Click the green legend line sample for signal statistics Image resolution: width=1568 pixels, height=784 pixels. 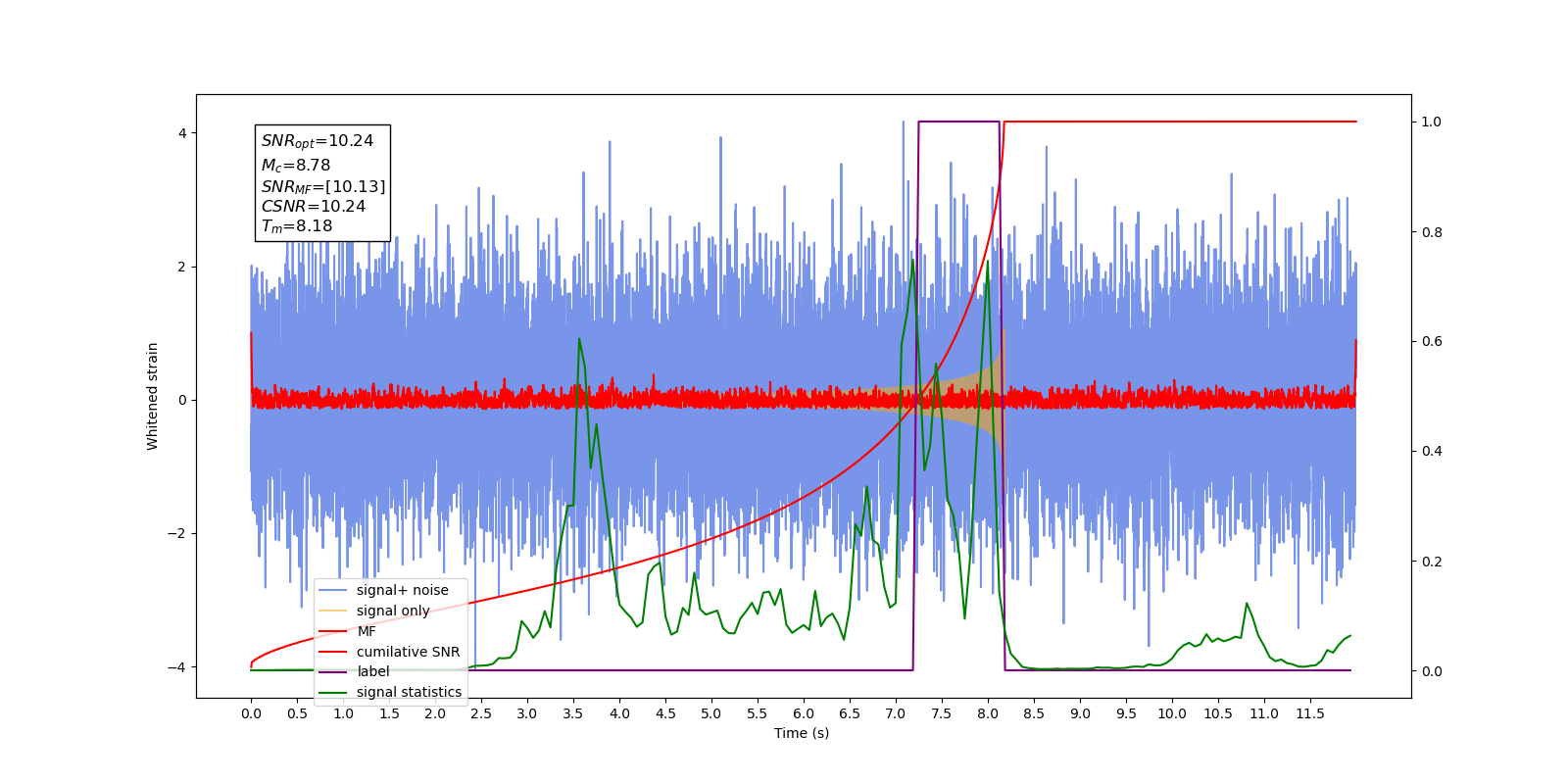pos(333,692)
